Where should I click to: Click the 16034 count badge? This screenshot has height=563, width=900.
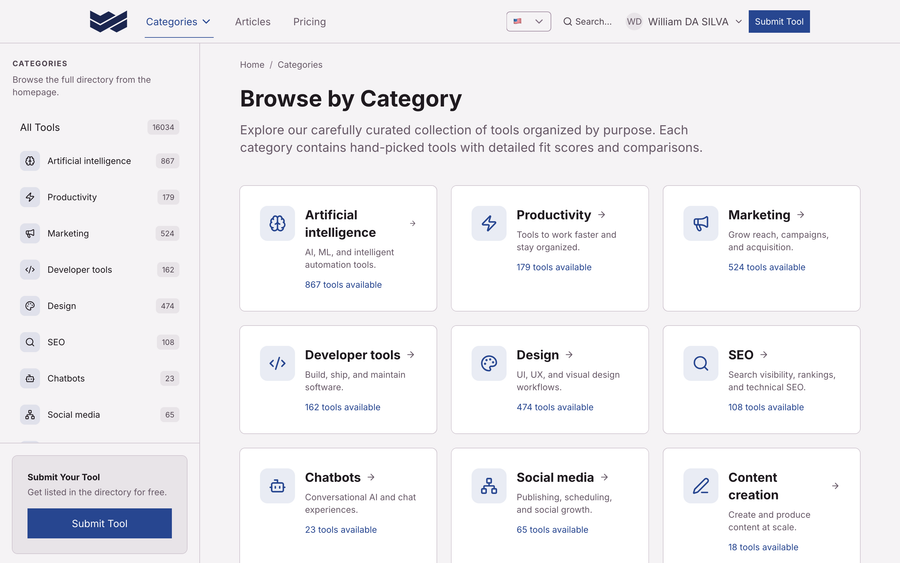coord(163,127)
